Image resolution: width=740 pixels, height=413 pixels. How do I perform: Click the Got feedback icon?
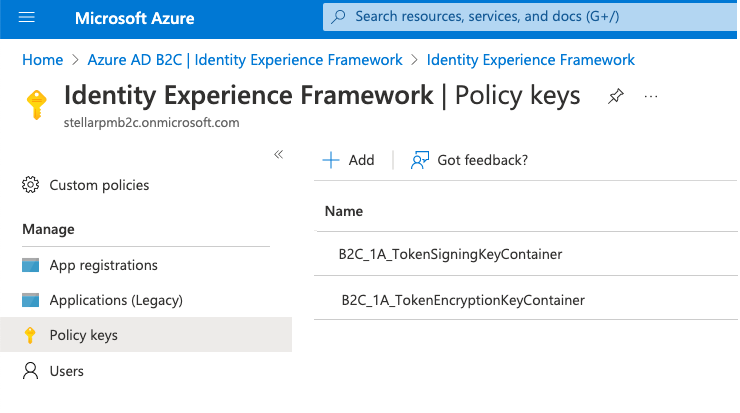(420, 160)
